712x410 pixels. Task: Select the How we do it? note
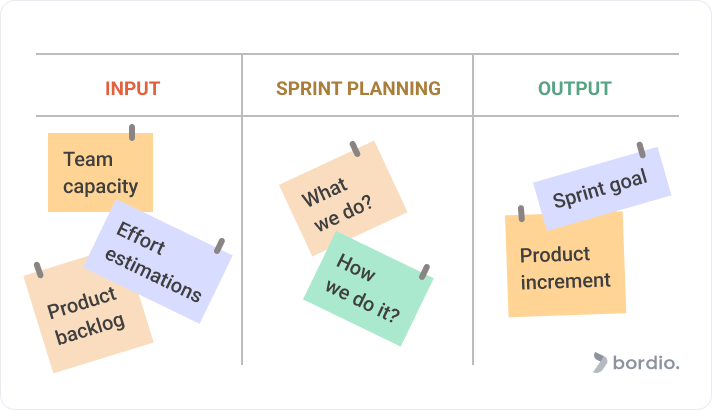point(368,292)
